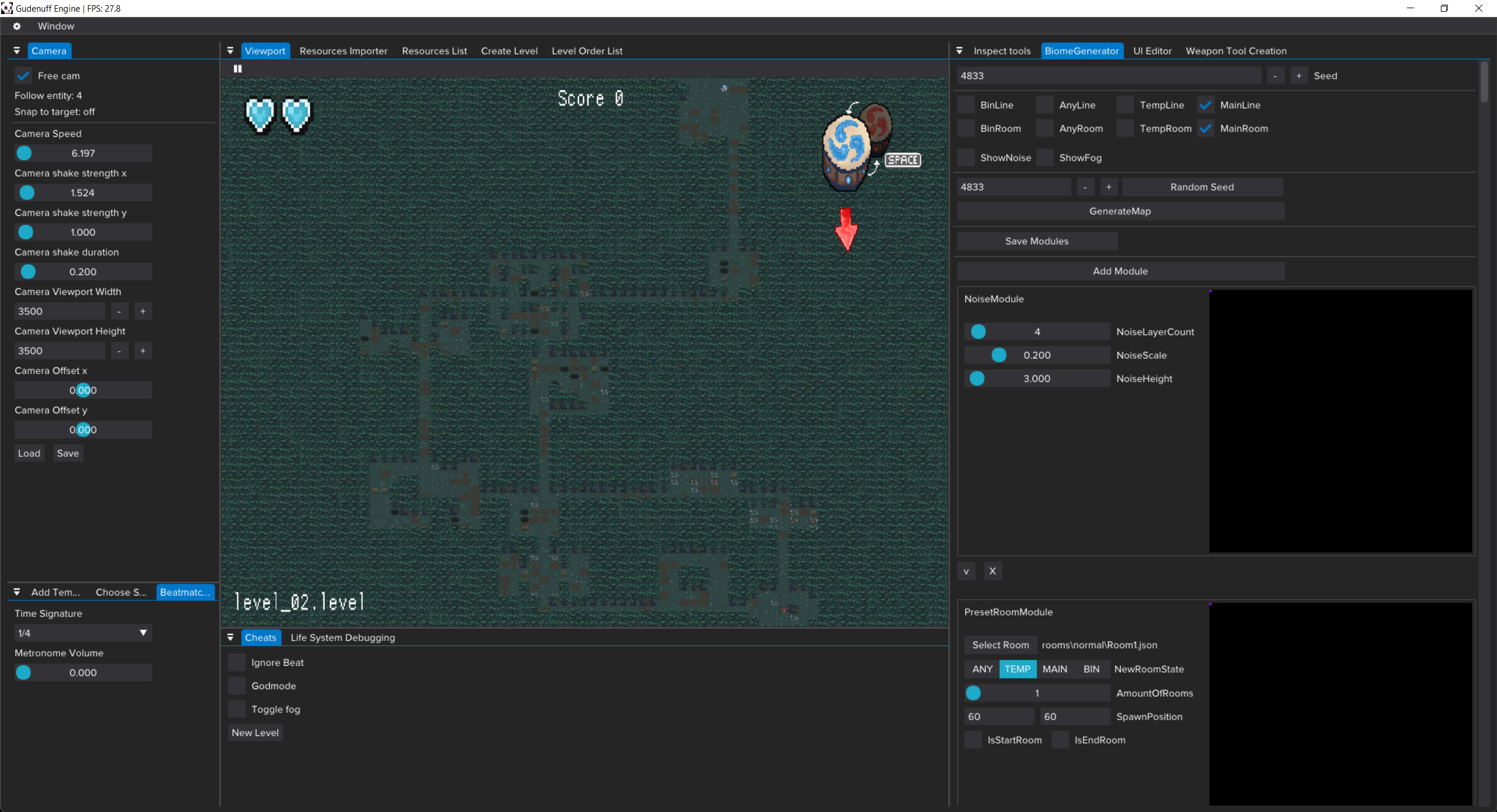Image resolution: width=1497 pixels, height=812 pixels.
Task: Click the GenerateMap button
Action: [x=1120, y=211]
